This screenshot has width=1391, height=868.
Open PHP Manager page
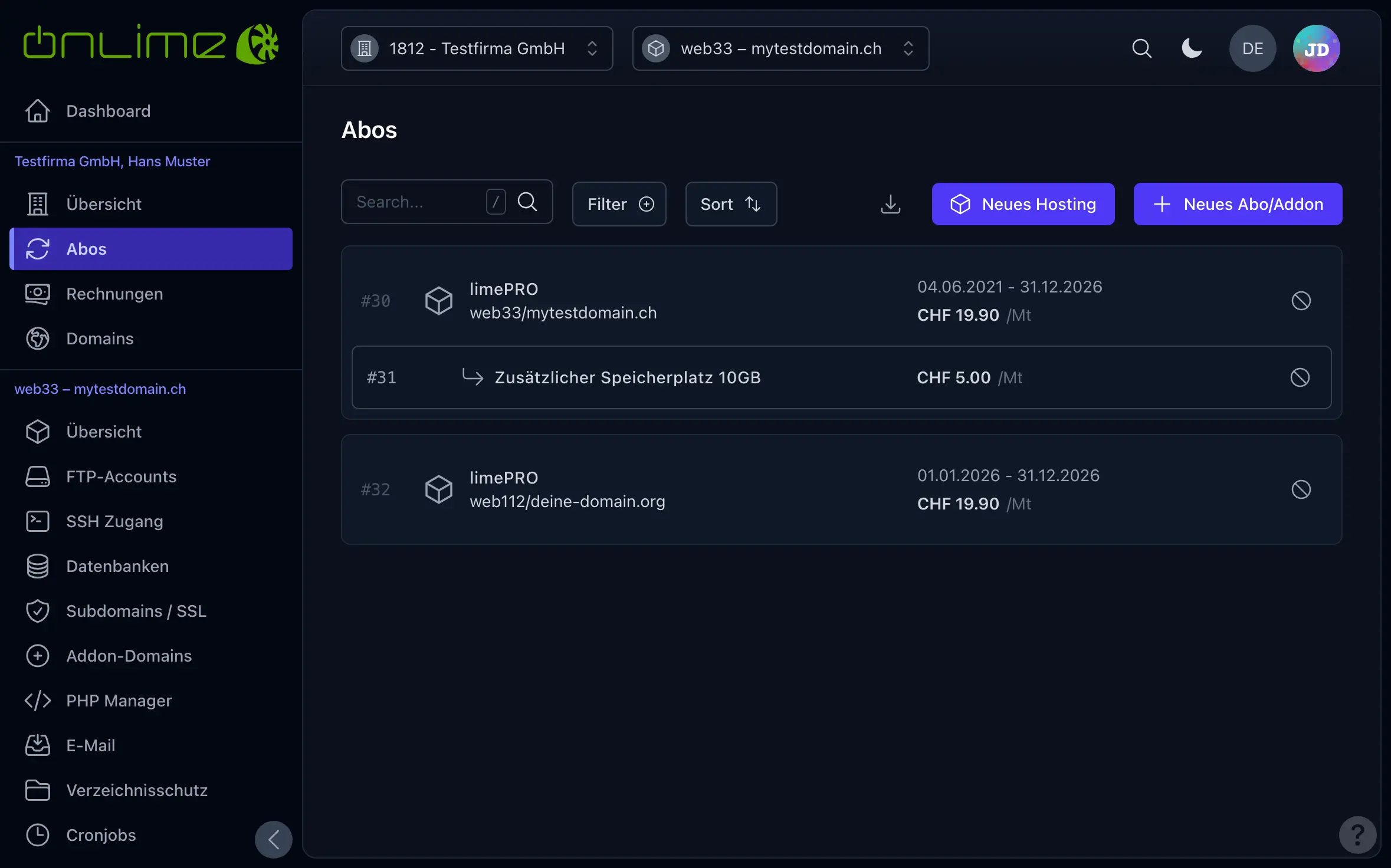151,701
